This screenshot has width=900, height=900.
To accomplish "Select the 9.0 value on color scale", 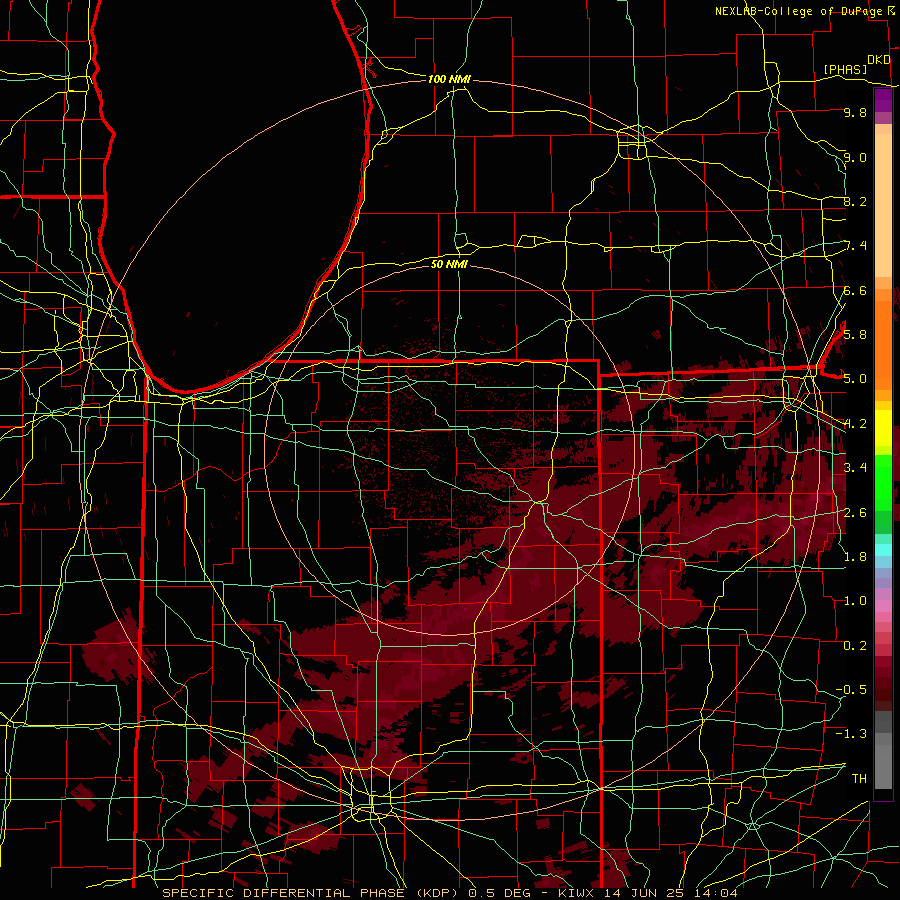I will click(855, 157).
